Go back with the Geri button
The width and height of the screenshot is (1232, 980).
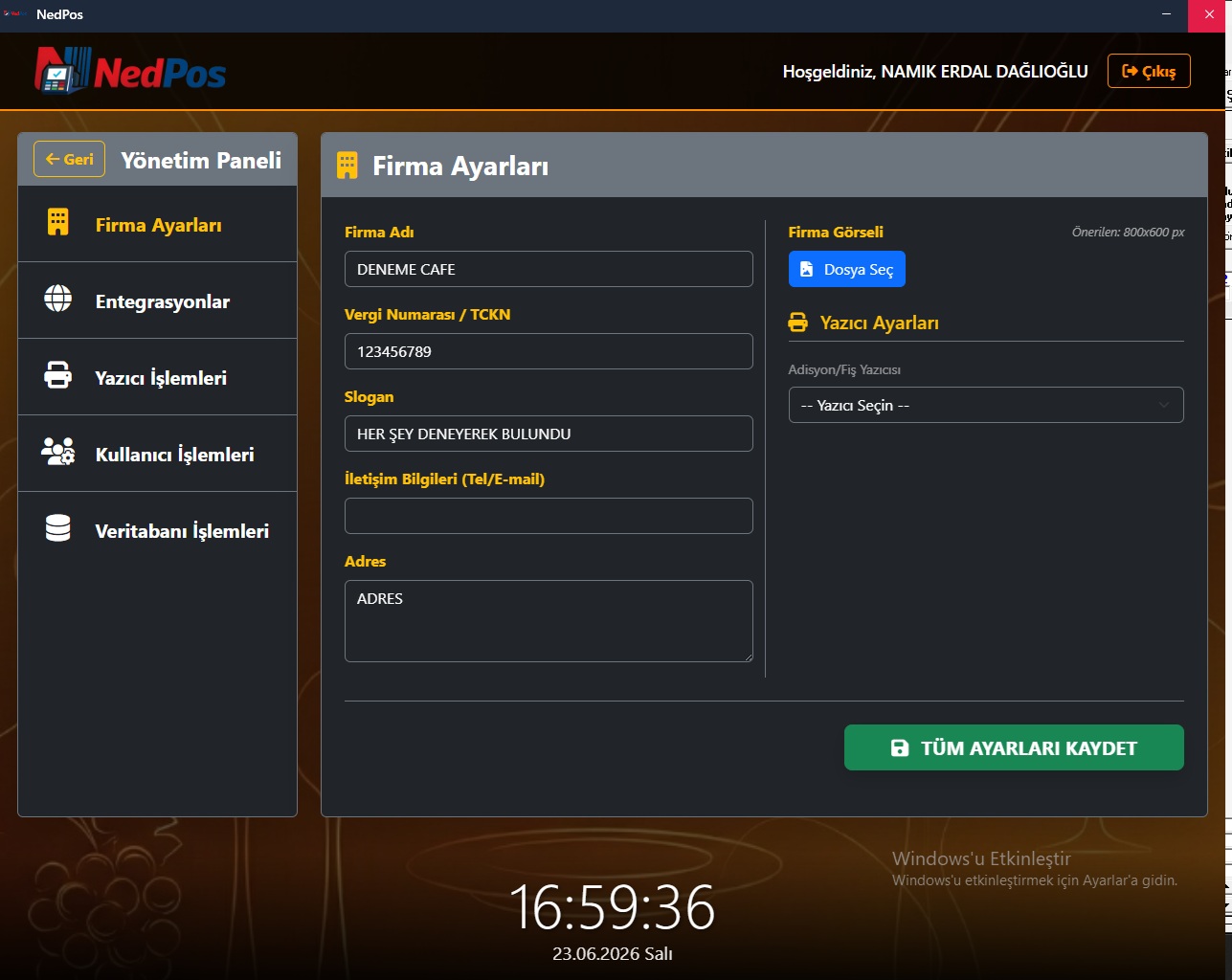pos(69,159)
